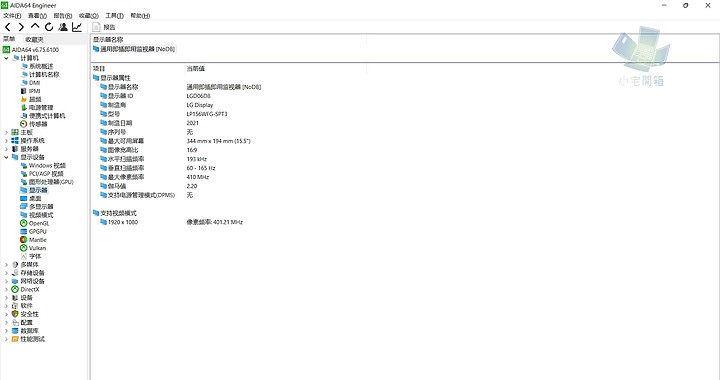Select the AIDA64 v6.75.6100 root node
The image size is (720, 380).
[x=35, y=50]
